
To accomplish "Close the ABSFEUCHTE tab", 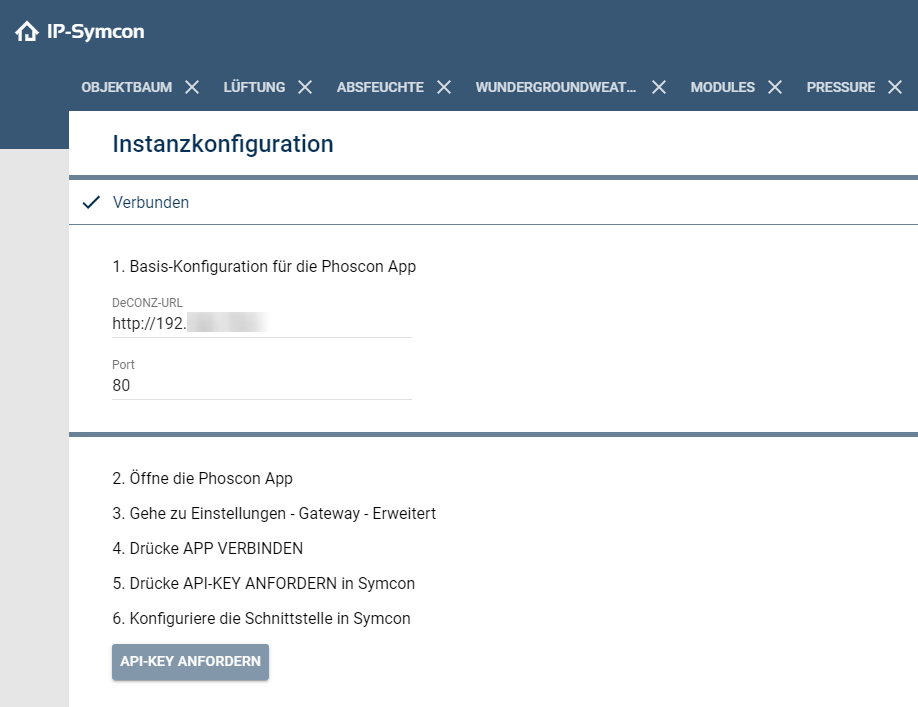I will pyautogui.click(x=443, y=87).
